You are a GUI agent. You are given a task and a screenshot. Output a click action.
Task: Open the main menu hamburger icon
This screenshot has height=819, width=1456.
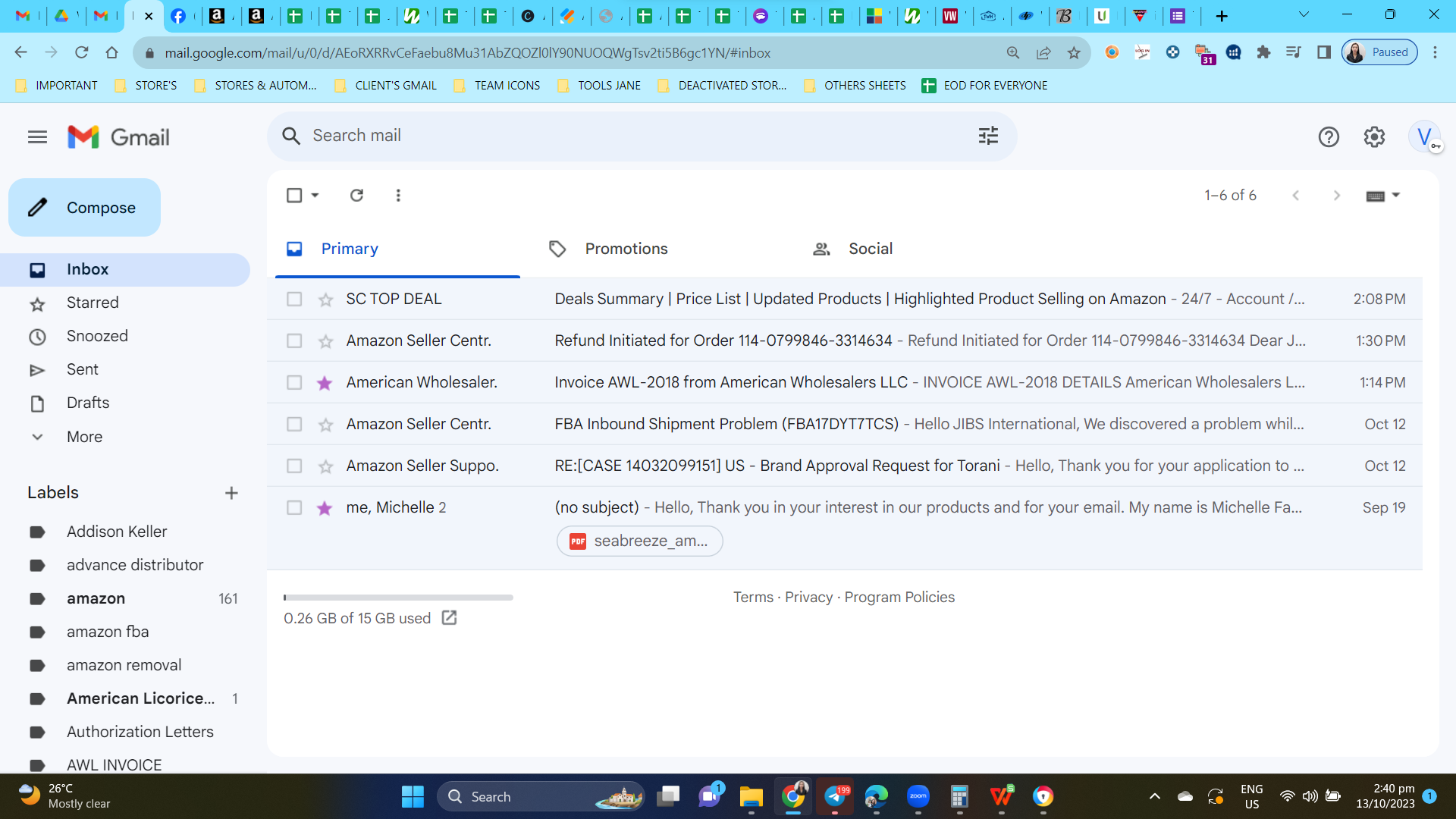37,137
